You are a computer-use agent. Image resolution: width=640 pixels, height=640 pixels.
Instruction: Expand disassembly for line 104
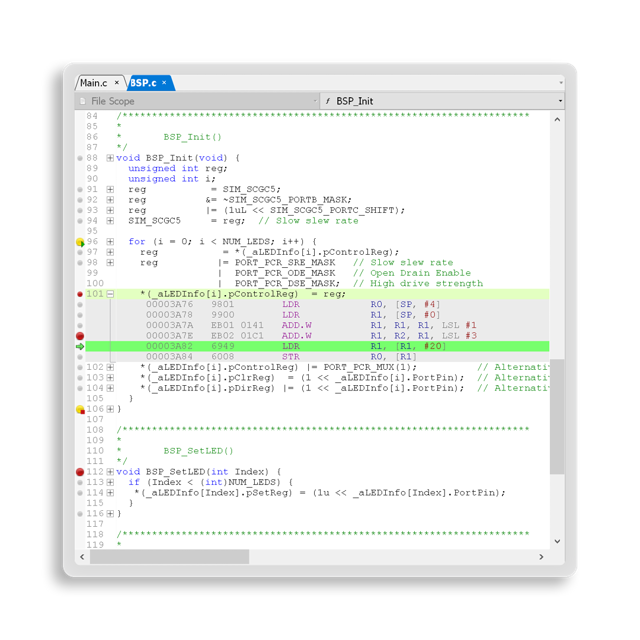110,388
